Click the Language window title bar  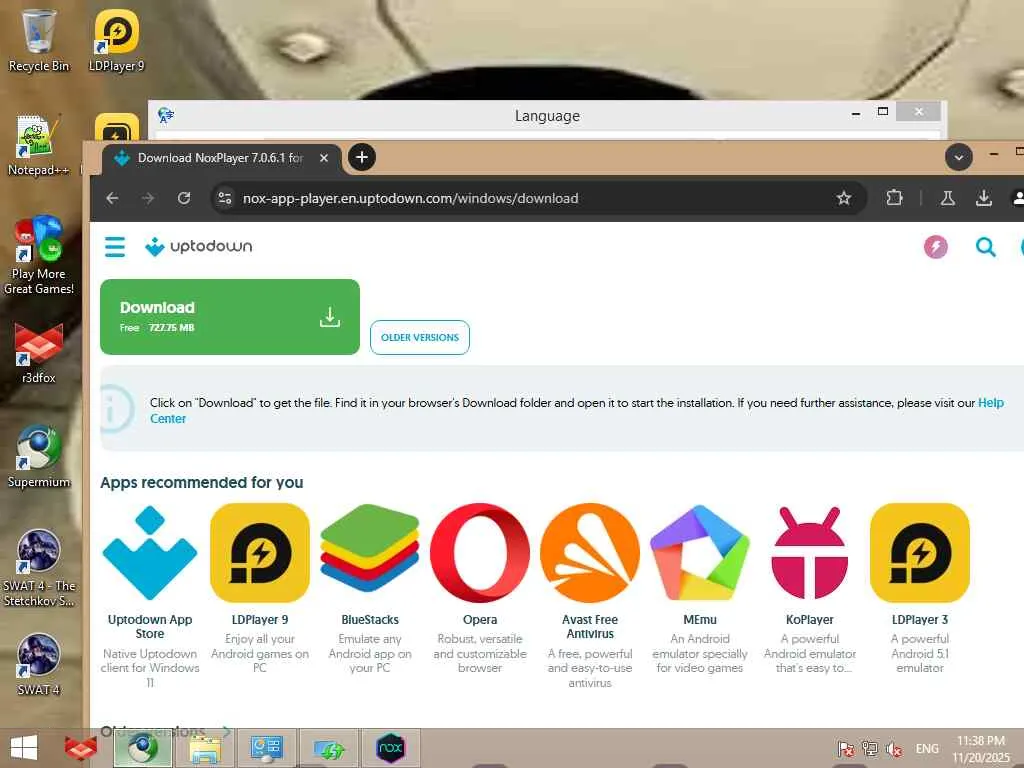pyautogui.click(x=547, y=116)
